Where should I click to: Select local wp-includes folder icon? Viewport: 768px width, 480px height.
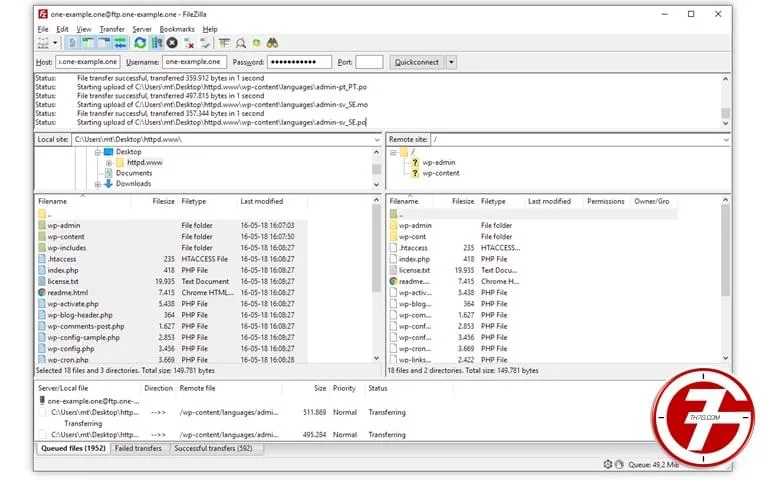point(42,248)
